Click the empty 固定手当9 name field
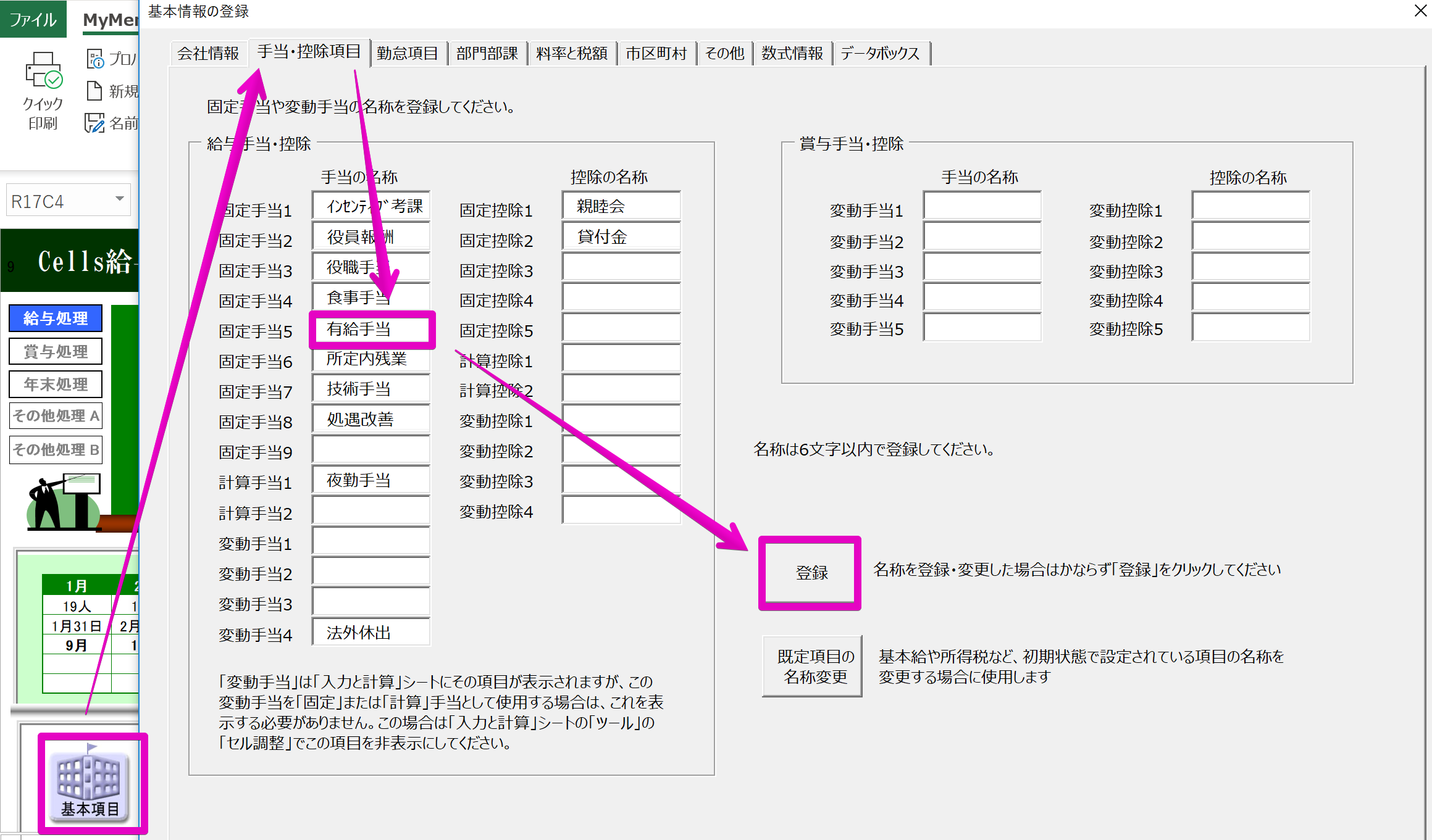The width and height of the screenshot is (1432, 840). pos(371,450)
